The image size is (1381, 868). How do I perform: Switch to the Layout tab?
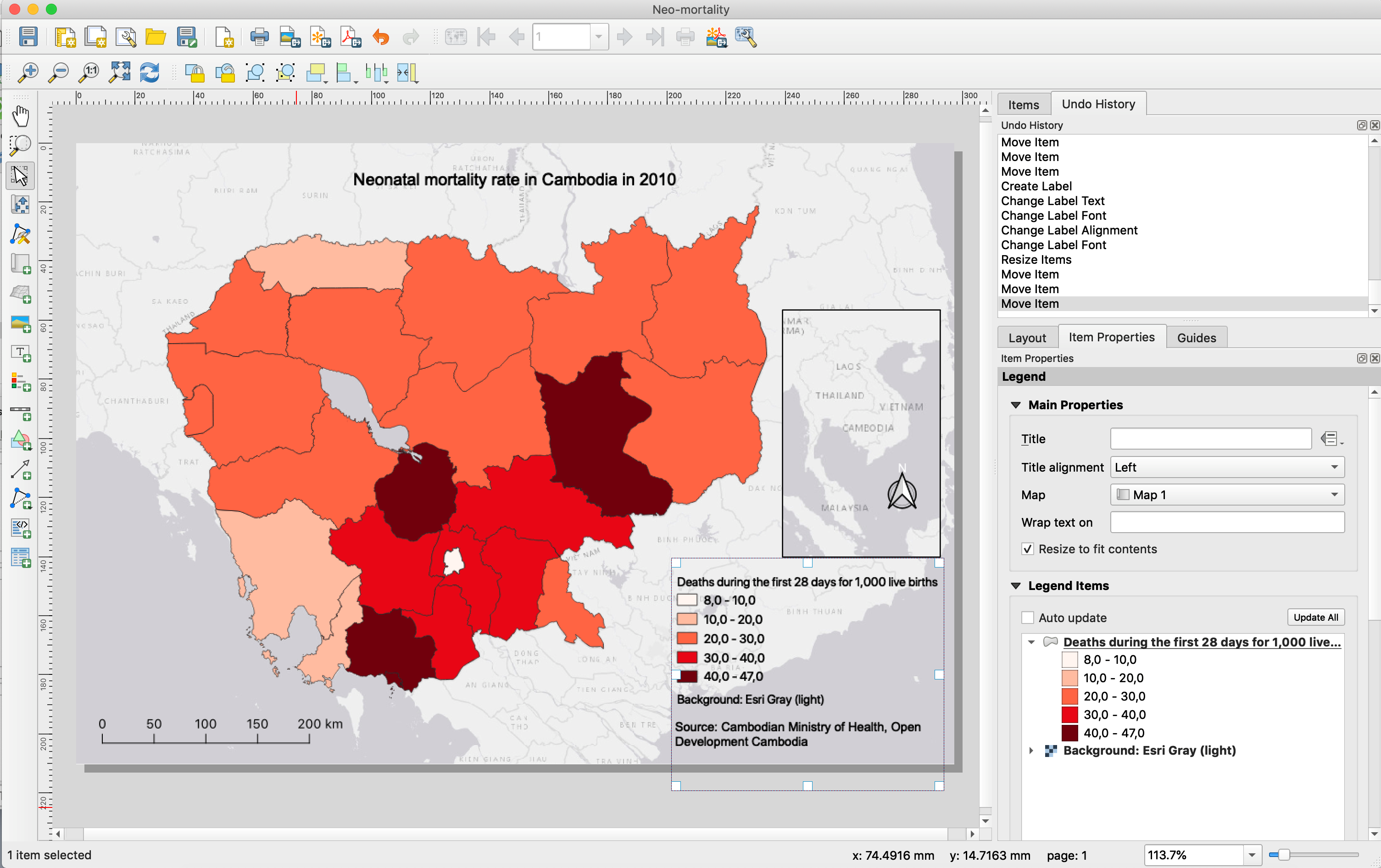coord(1027,338)
